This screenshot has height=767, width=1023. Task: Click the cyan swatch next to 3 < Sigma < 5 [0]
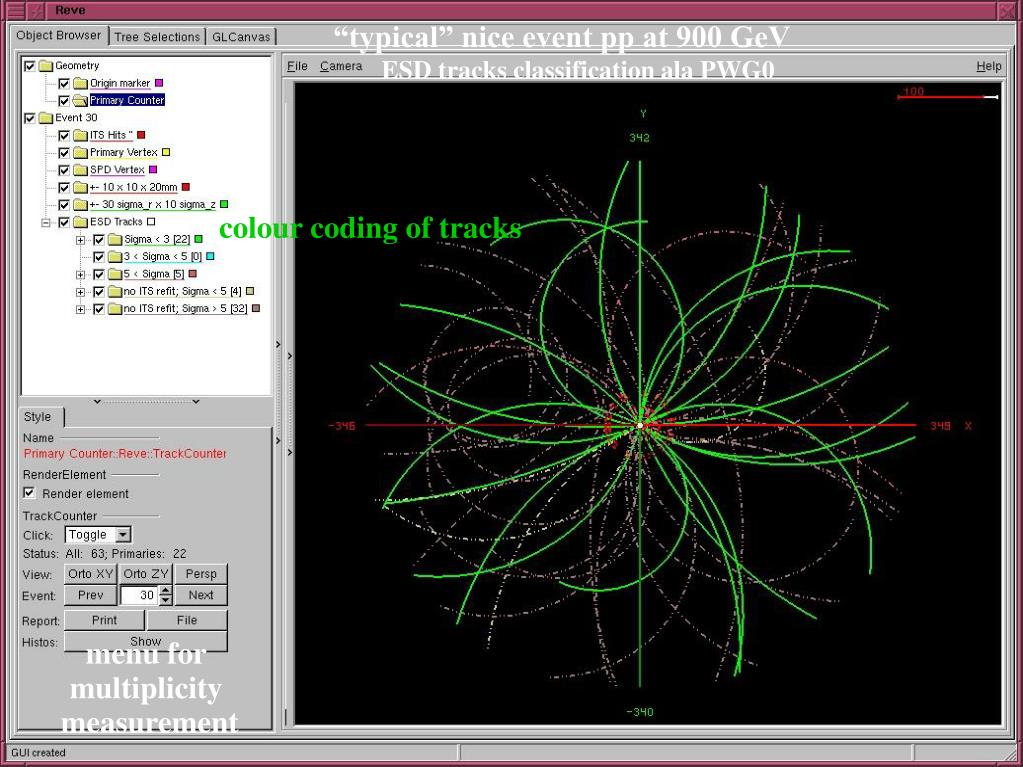[209, 256]
